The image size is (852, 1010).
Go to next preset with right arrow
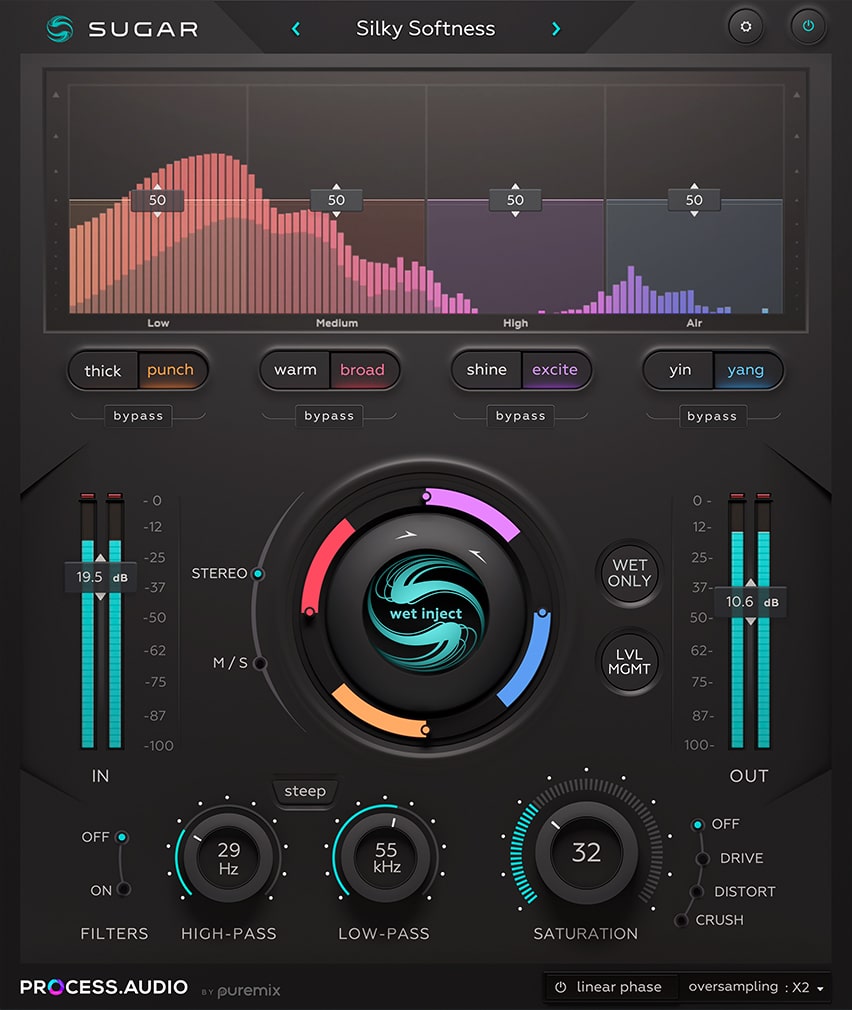point(556,29)
